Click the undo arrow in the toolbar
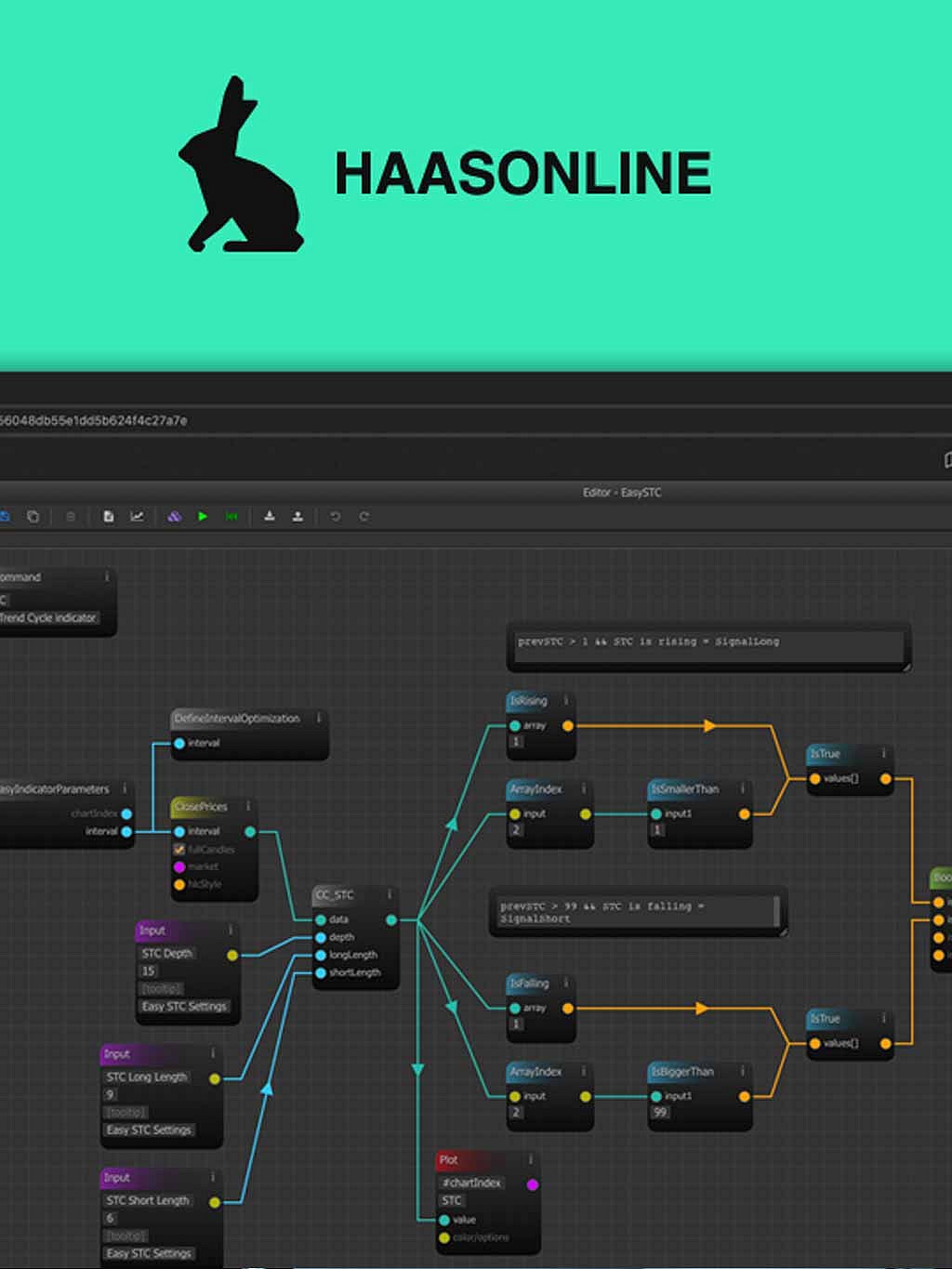Image resolution: width=952 pixels, height=1269 pixels. pyautogui.click(x=335, y=516)
